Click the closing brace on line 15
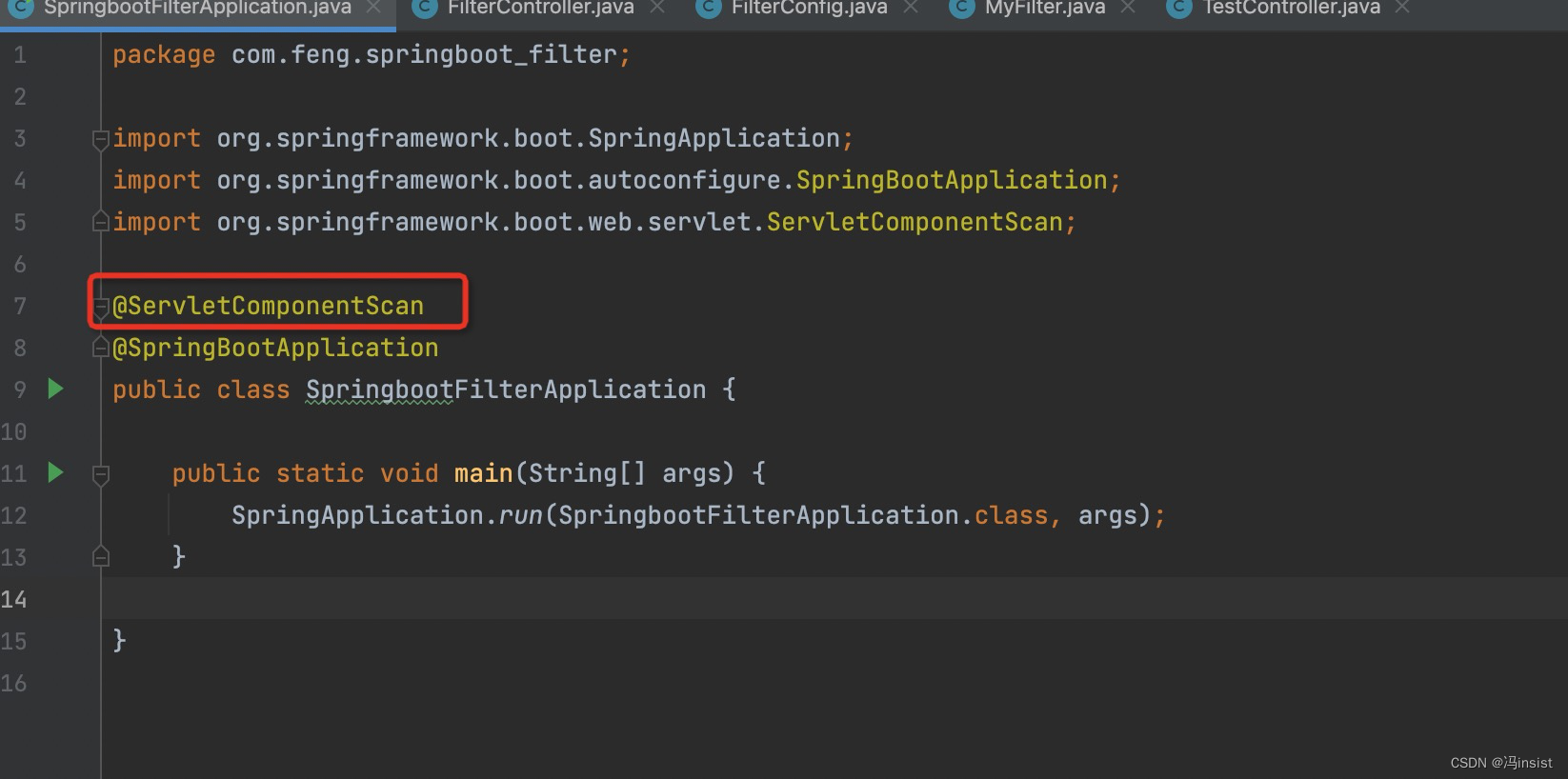 (120, 641)
